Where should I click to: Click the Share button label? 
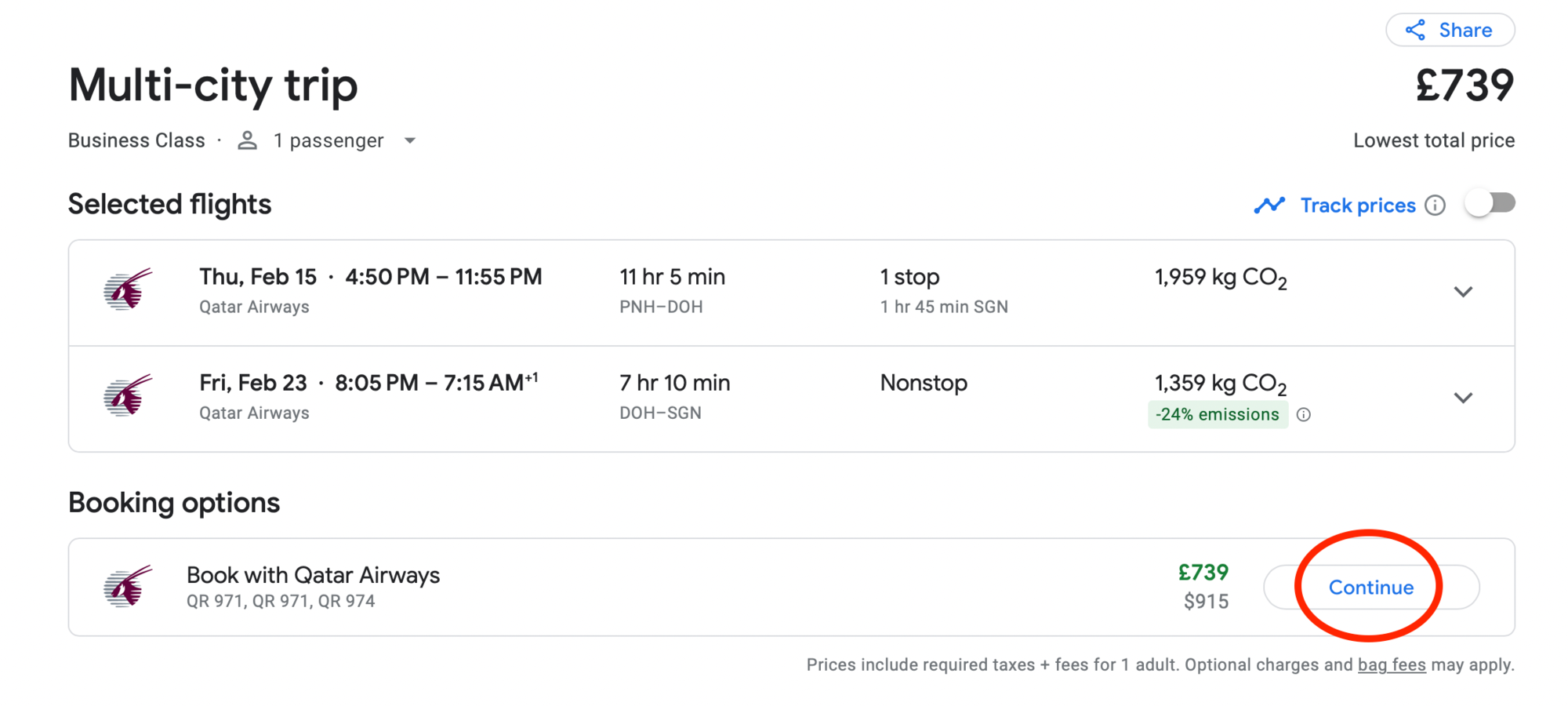1465,31
